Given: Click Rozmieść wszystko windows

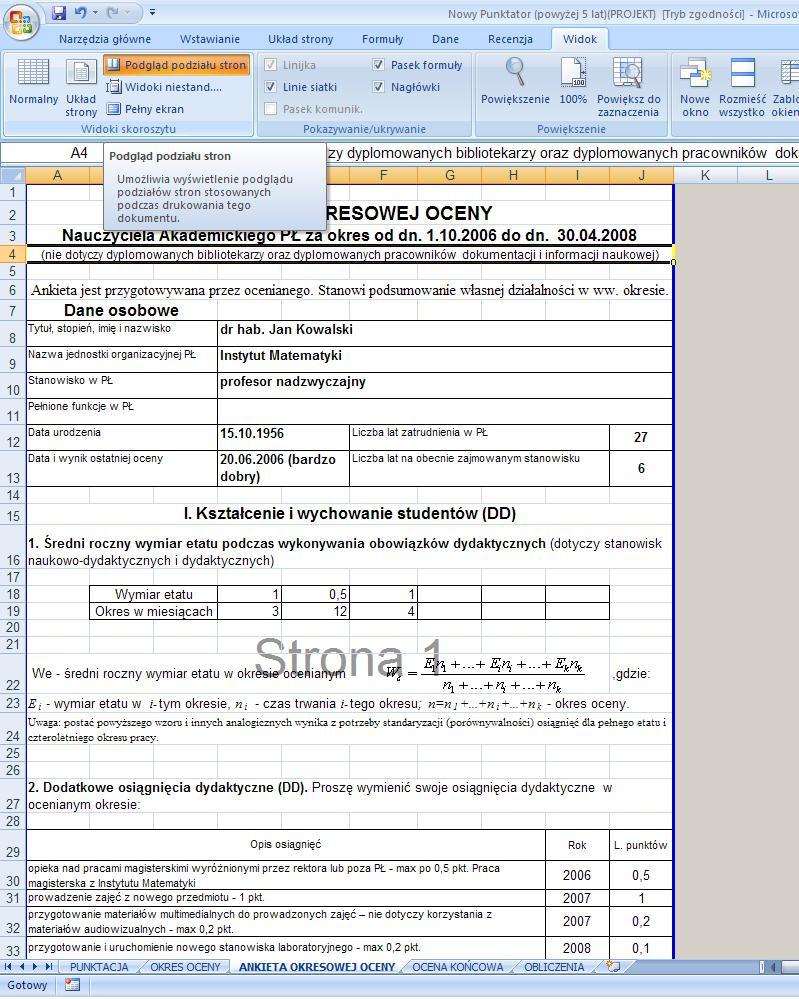Looking at the screenshot, I should click(x=742, y=87).
